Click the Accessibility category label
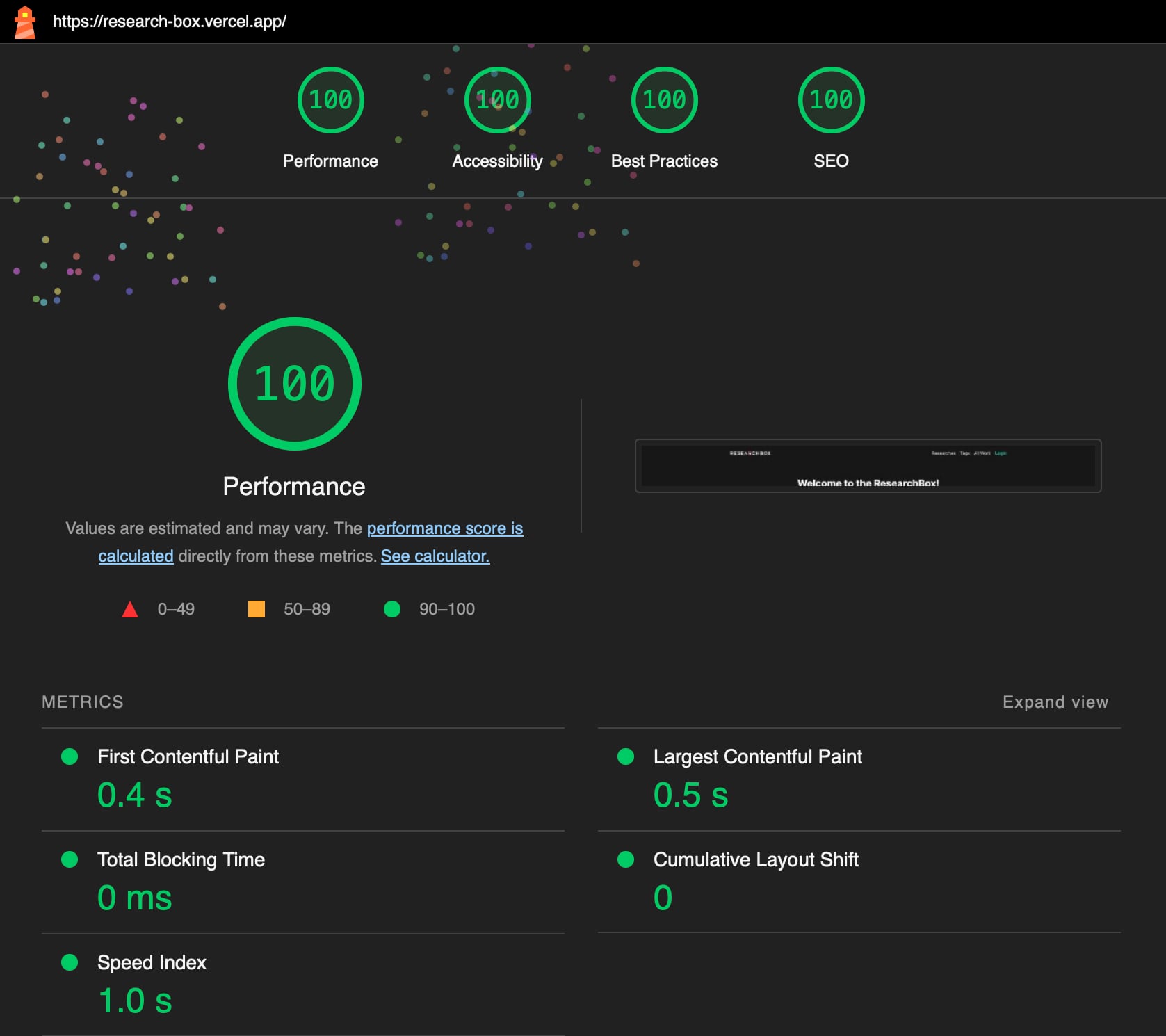The image size is (1166, 1036). (498, 161)
